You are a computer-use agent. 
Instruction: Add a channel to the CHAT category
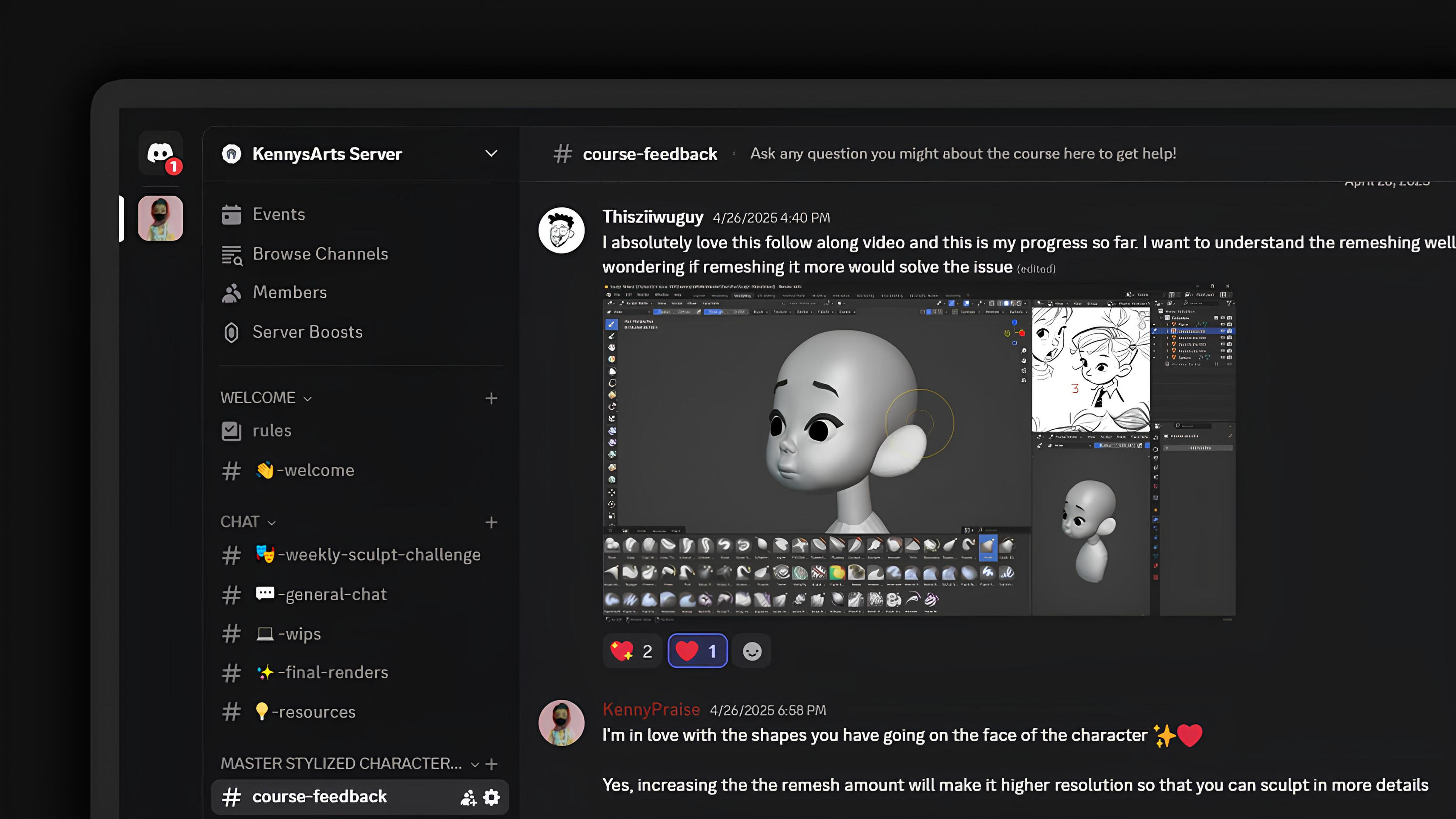click(491, 522)
